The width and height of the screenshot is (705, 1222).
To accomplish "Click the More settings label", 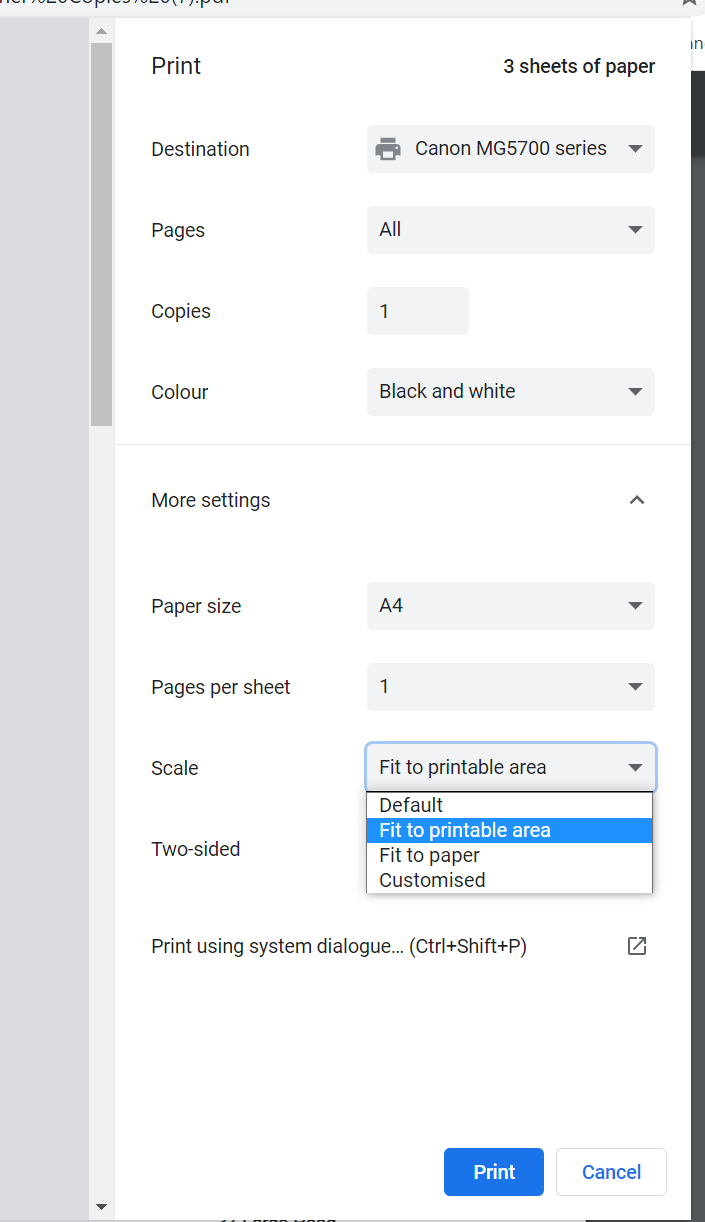I will [x=211, y=500].
